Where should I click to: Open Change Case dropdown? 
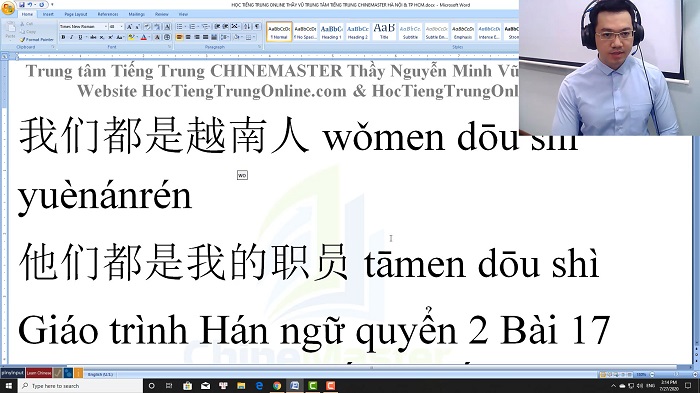pos(120,37)
